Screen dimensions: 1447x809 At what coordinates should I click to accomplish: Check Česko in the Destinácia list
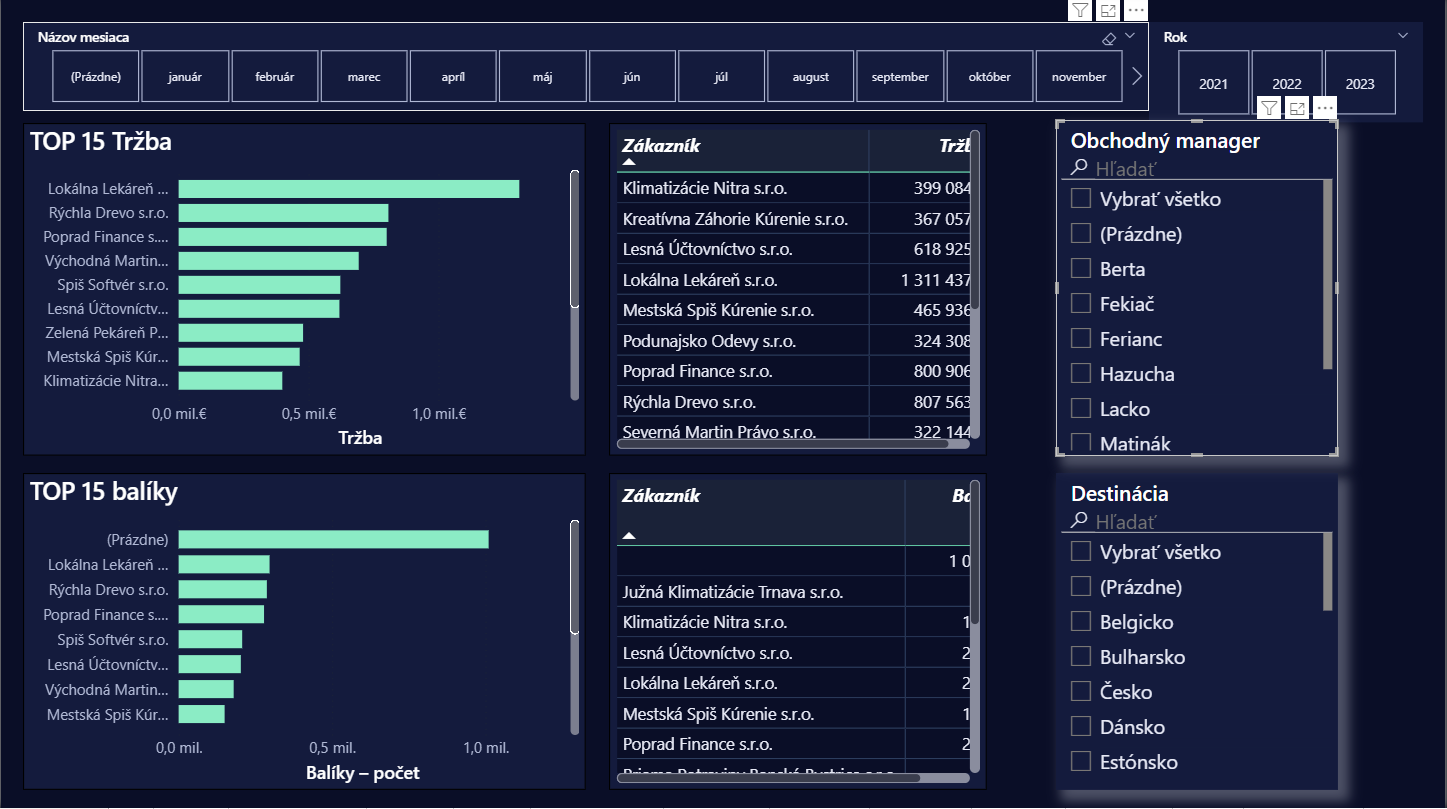tap(1080, 691)
